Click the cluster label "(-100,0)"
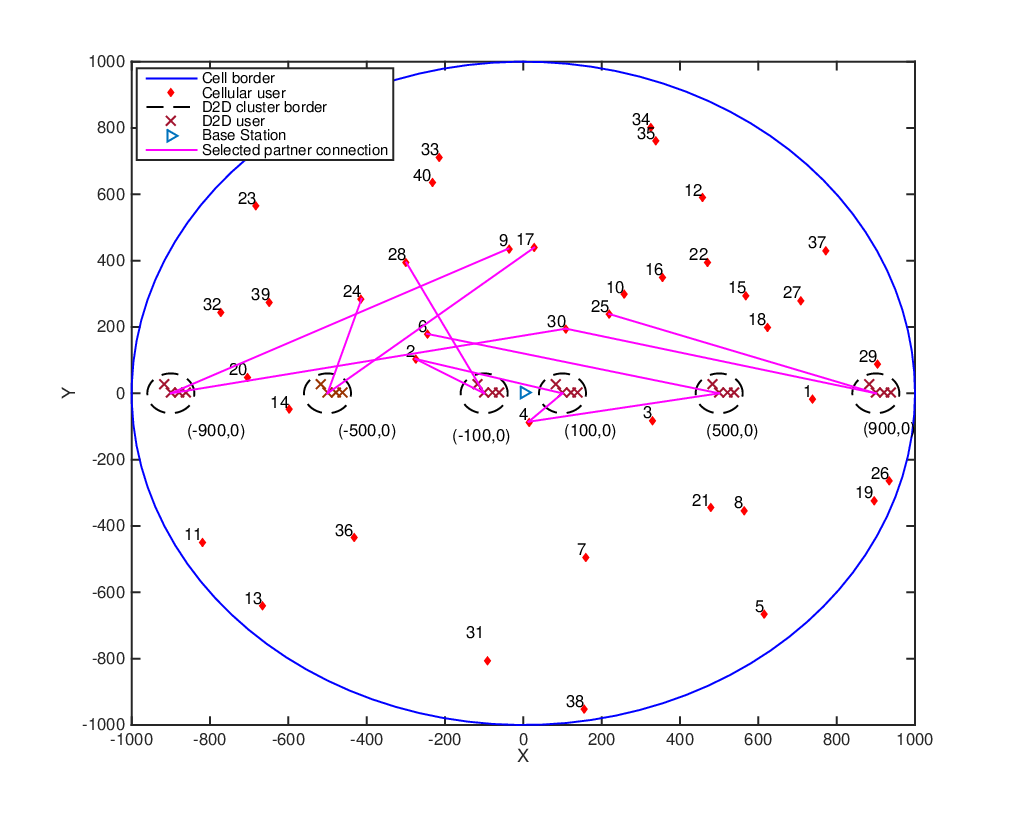1012x815 pixels. (x=481, y=436)
